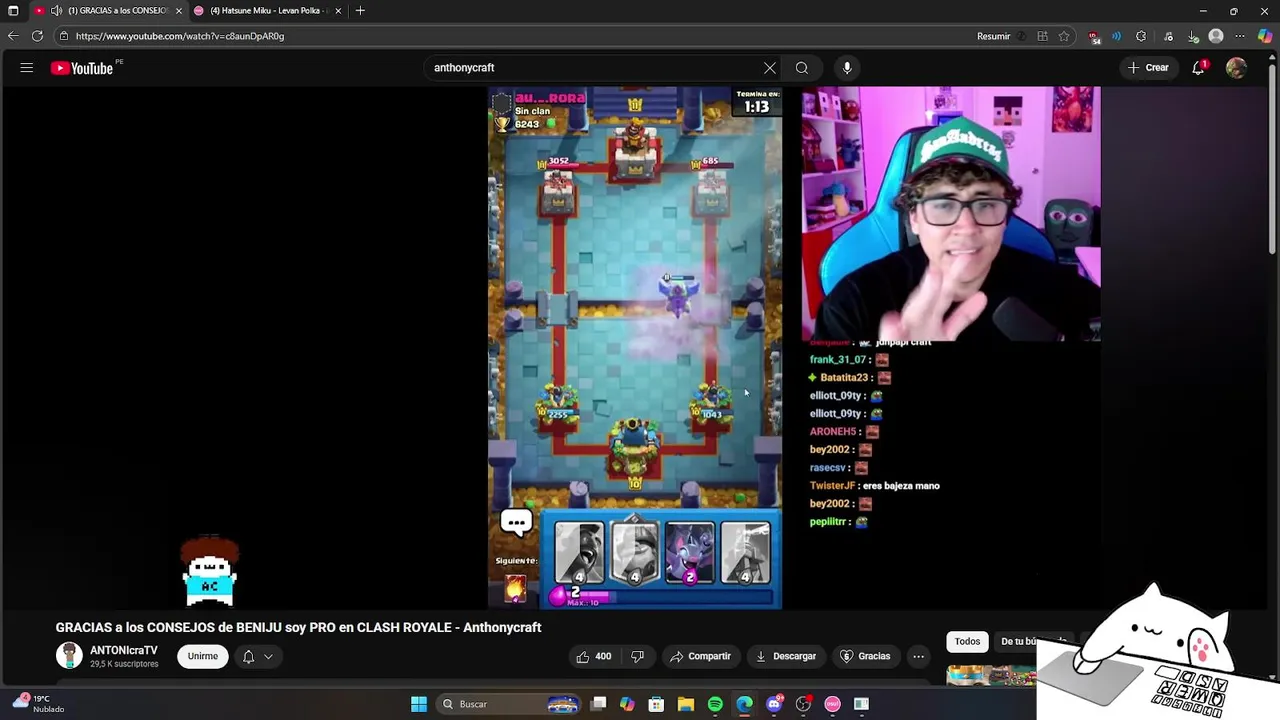Open the recommended video thumbnail below Todos

pos(991,676)
